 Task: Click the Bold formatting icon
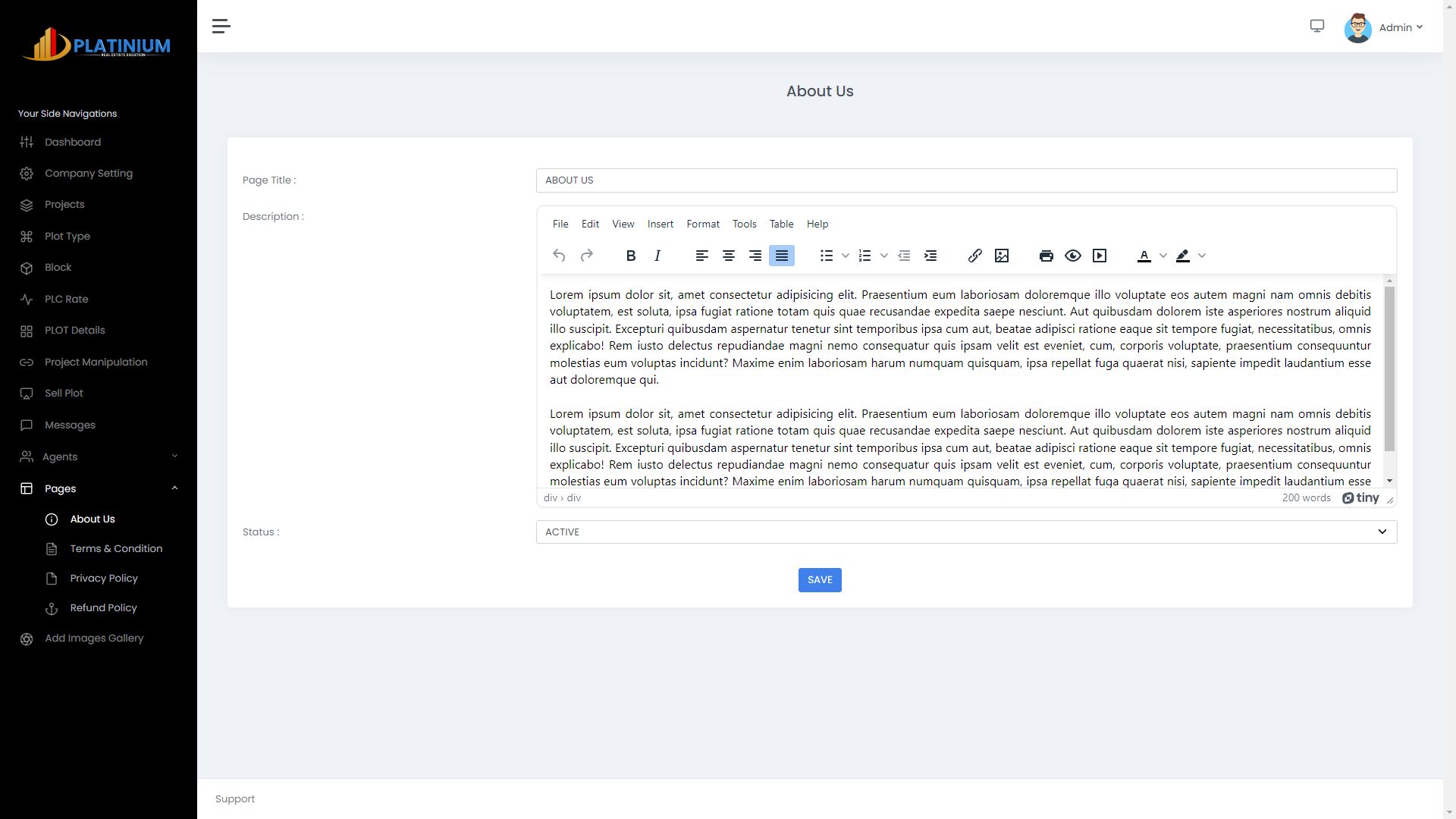[x=630, y=256]
